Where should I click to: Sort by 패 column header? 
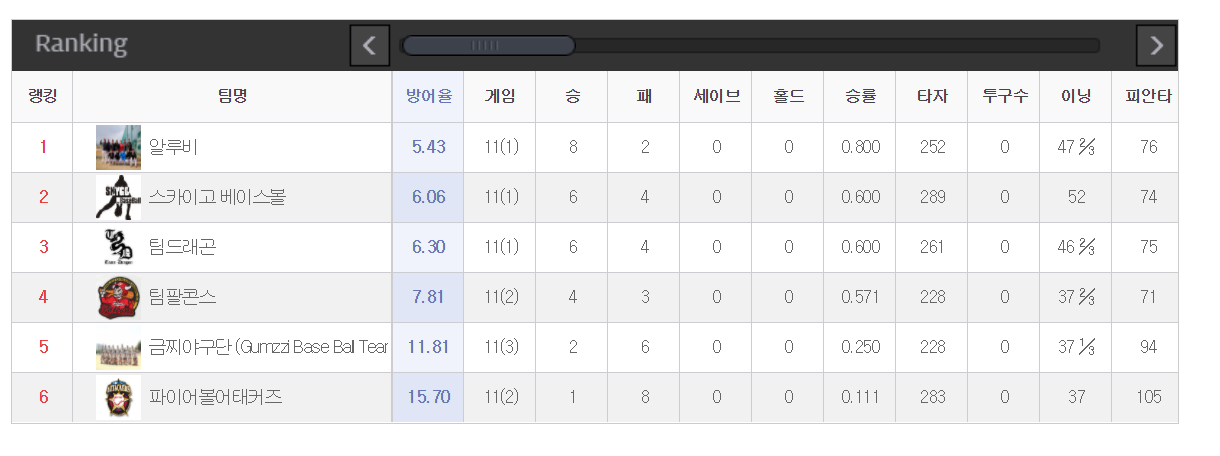[644, 97]
